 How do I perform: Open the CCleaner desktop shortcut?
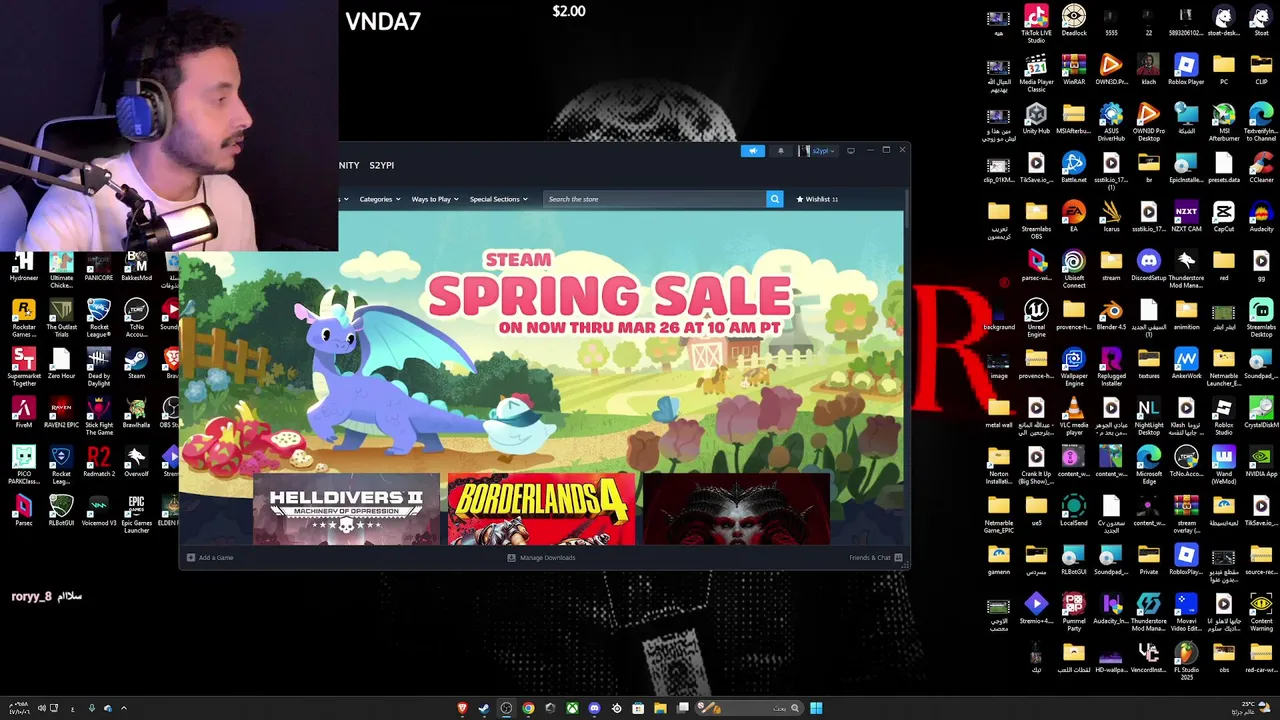[x=1261, y=168]
